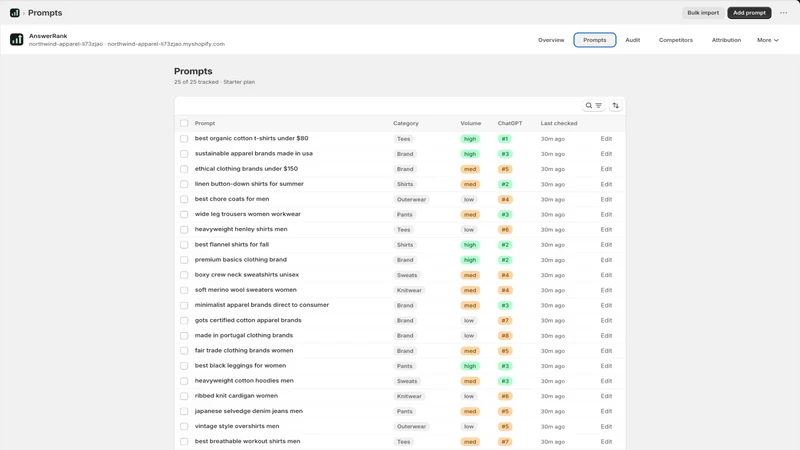Click the Add prompt button
The width and height of the screenshot is (800, 450).
pos(749,13)
